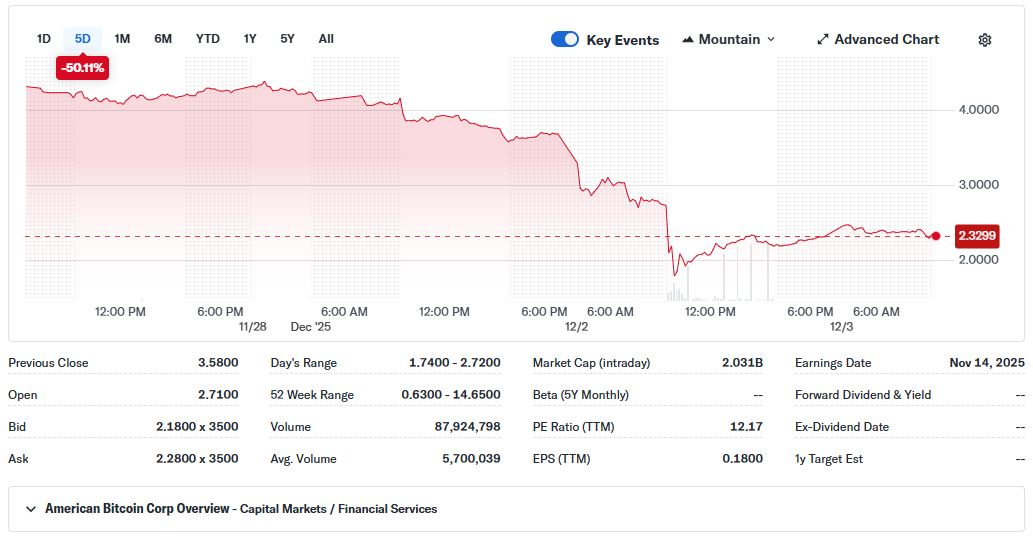Select the 5Y time range
This screenshot has height=541, width=1033.
tap(287, 39)
